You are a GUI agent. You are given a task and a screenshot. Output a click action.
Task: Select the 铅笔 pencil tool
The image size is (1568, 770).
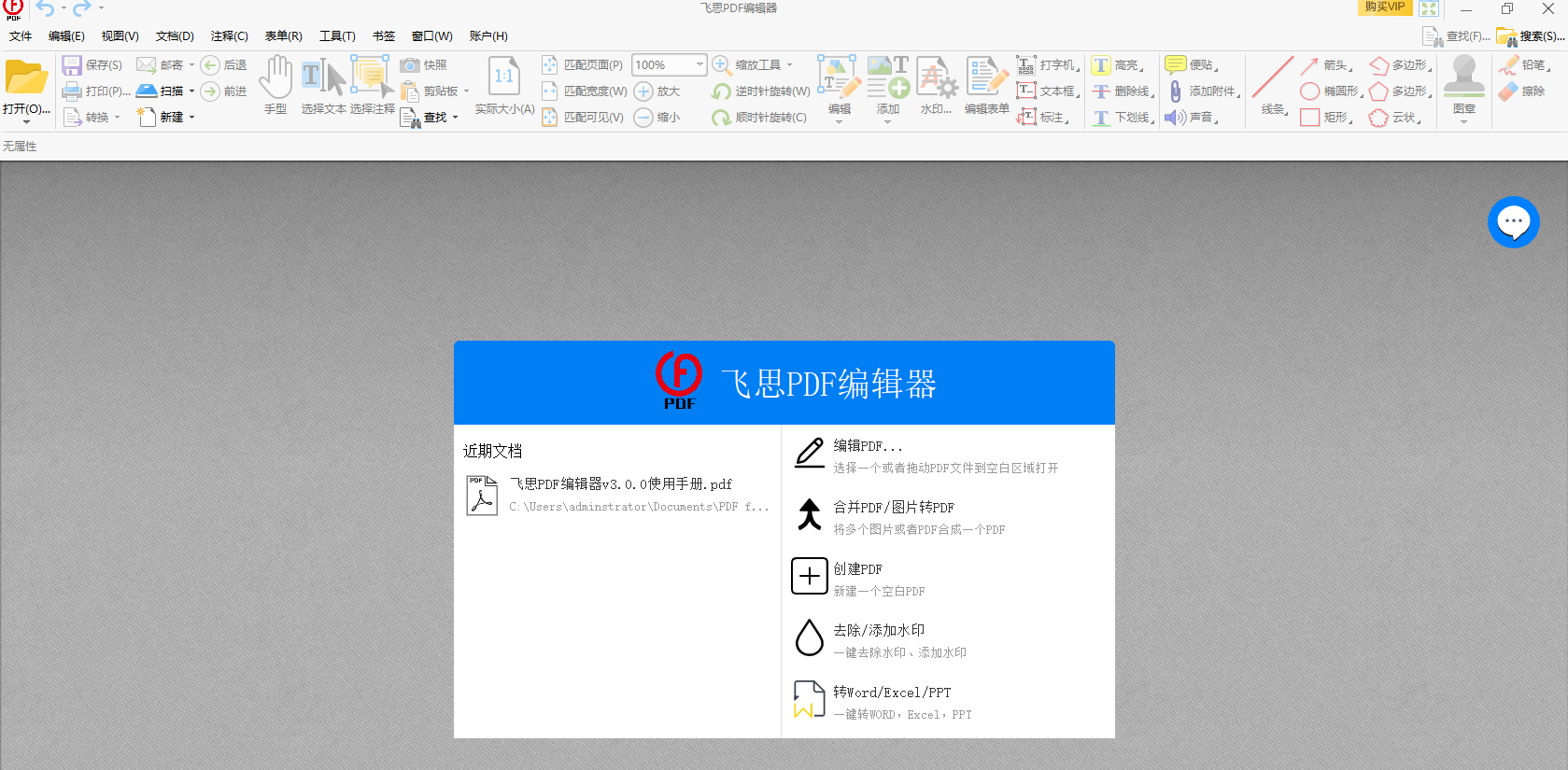(1524, 65)
